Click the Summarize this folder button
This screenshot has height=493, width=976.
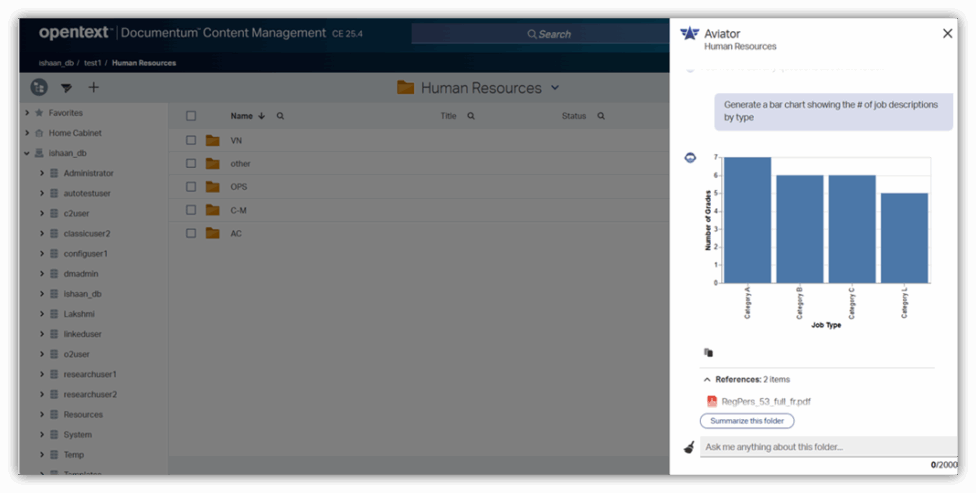point(747,421)
